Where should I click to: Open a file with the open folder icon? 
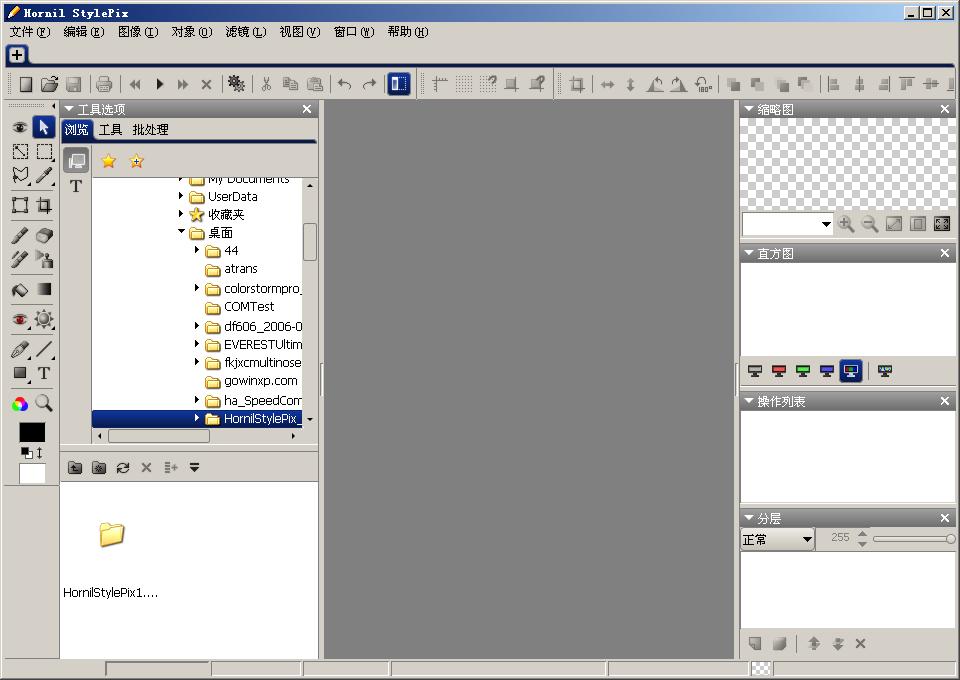49,84
